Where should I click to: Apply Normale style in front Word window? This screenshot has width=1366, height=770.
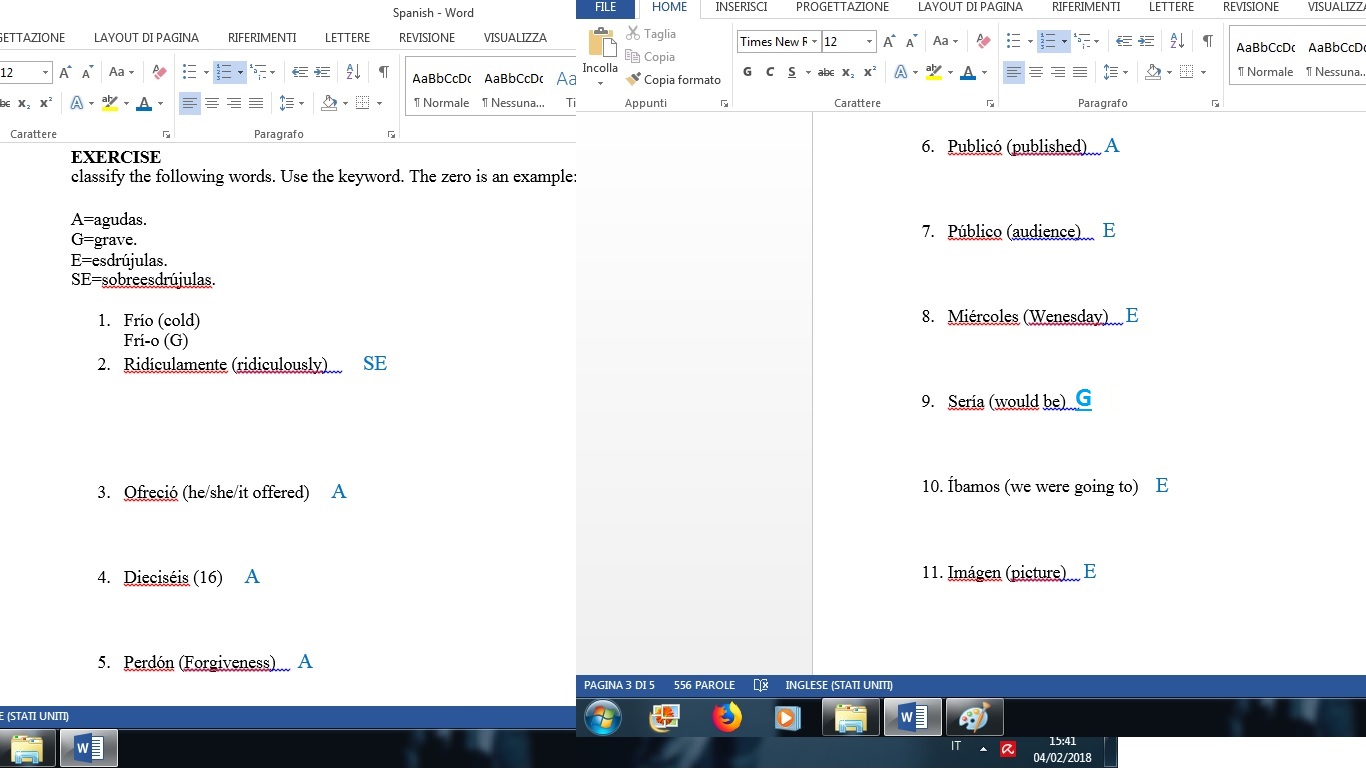pos(1265,60)
